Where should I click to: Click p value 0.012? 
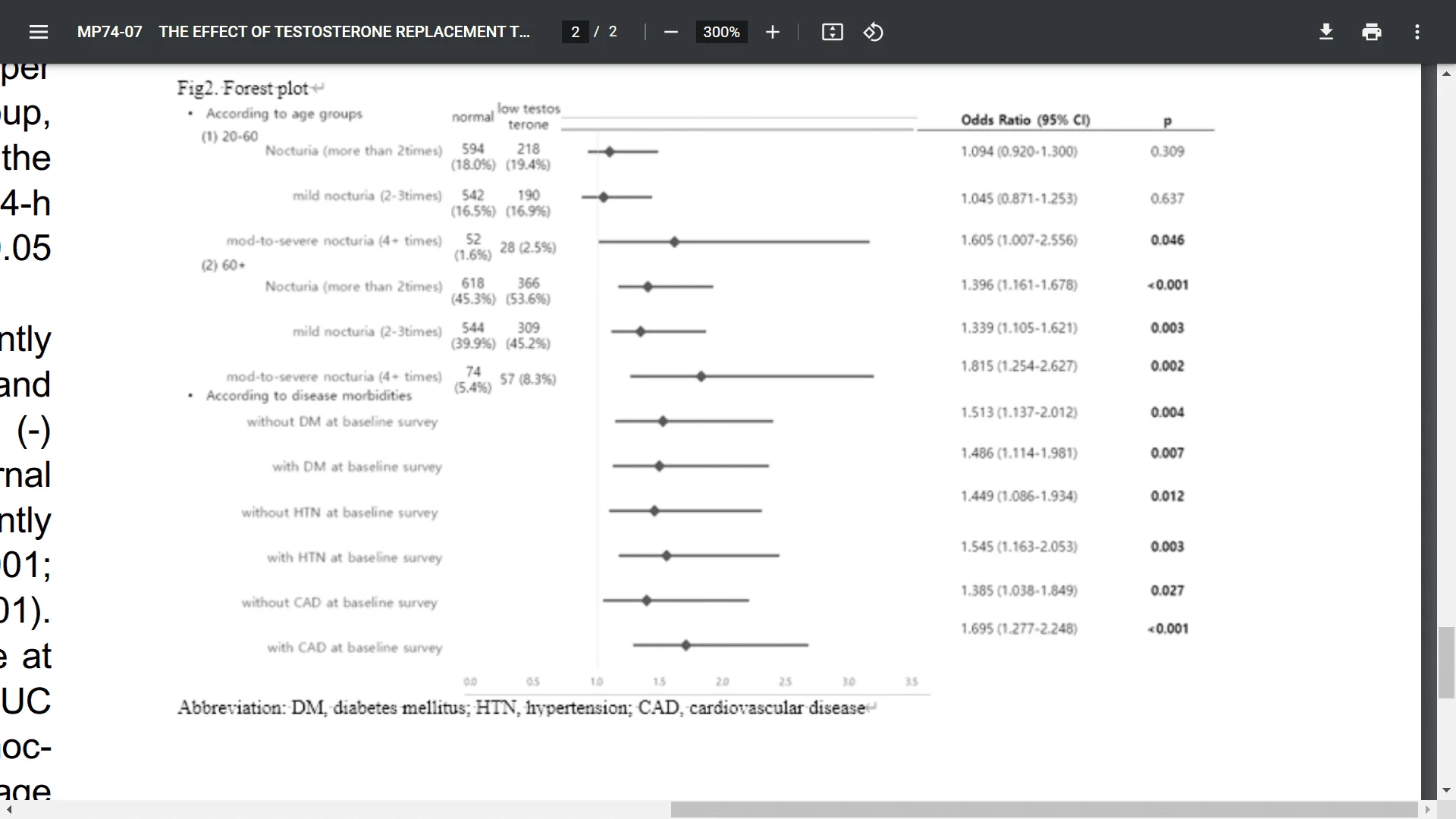[x=1166, y=496]
